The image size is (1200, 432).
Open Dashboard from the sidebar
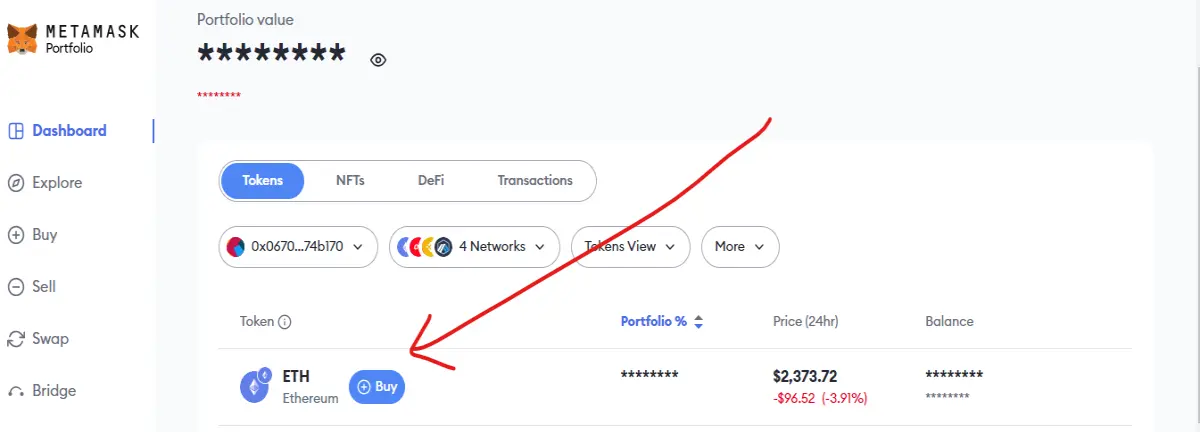click(57, 131)
